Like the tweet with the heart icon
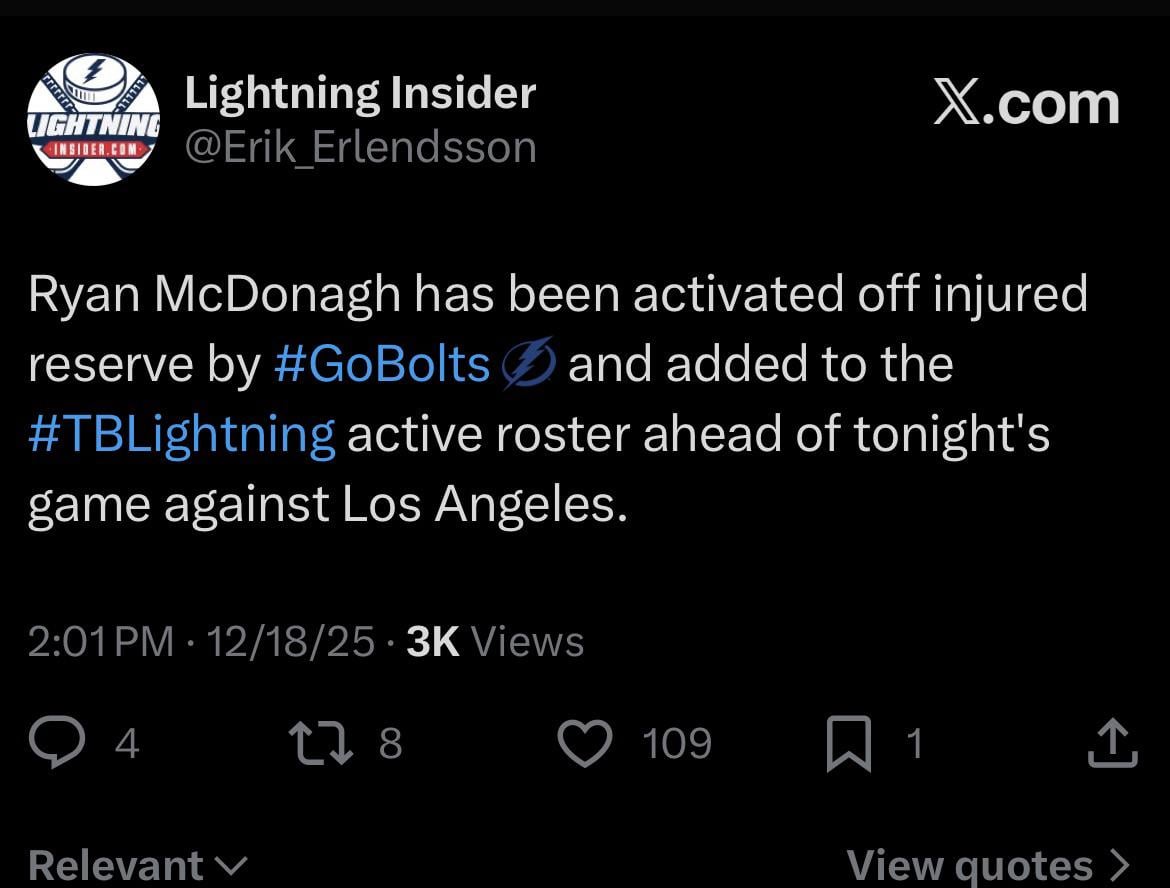 coord(588,742)
